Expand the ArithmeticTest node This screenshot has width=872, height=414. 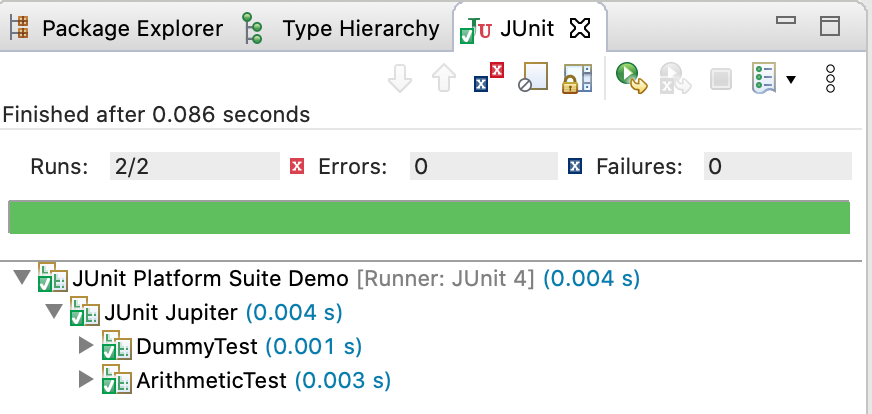(x=86, y=380)
